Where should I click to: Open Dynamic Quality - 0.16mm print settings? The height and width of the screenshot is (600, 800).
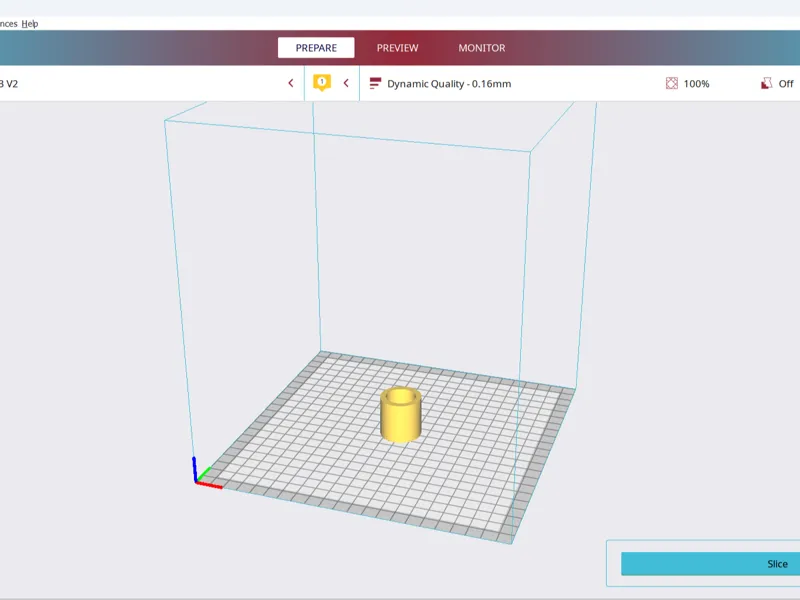pyautogui.click(x=449, y=84)
